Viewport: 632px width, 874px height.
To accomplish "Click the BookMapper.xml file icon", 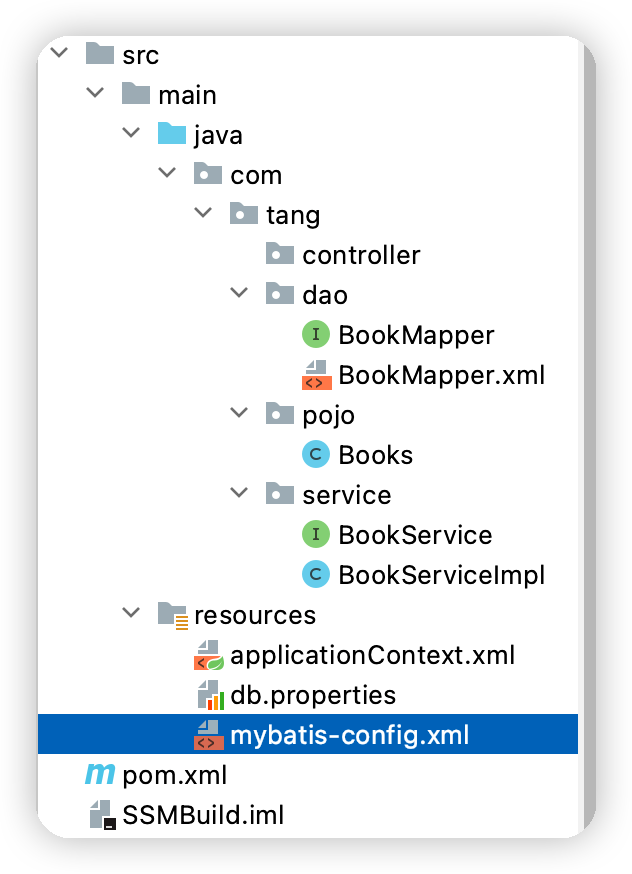I will point(316,375).
